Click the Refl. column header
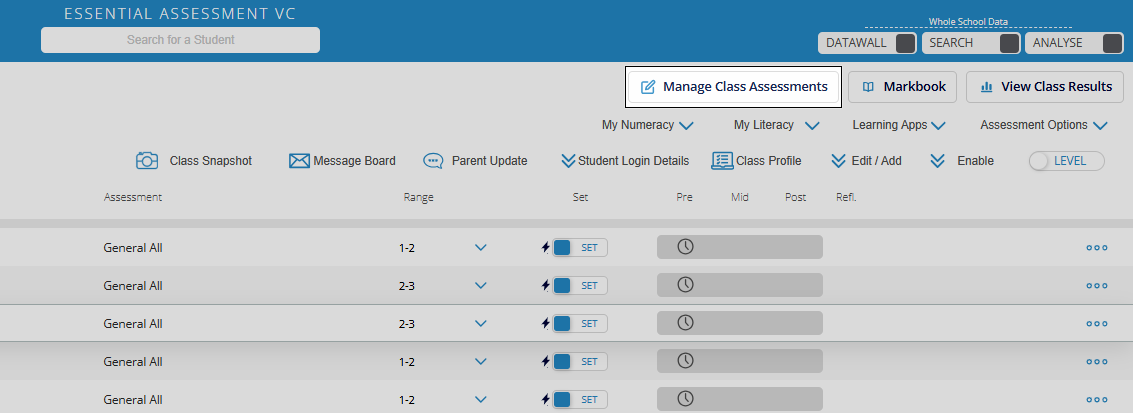Screen dimensions: 1133x413 coord(846,197)
